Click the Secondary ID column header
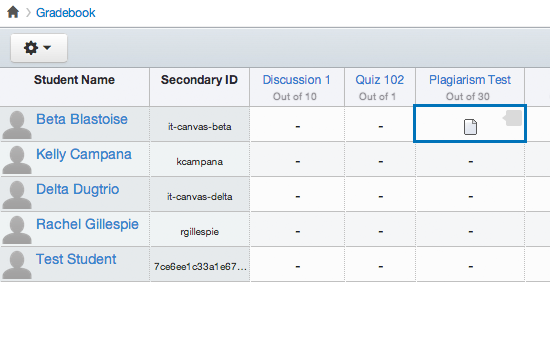550x360 pixels. (199, 80)
